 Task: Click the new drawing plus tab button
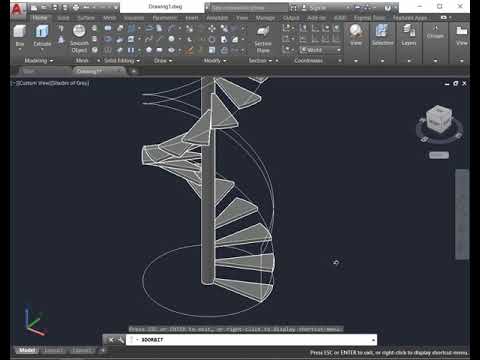(134, 71)
